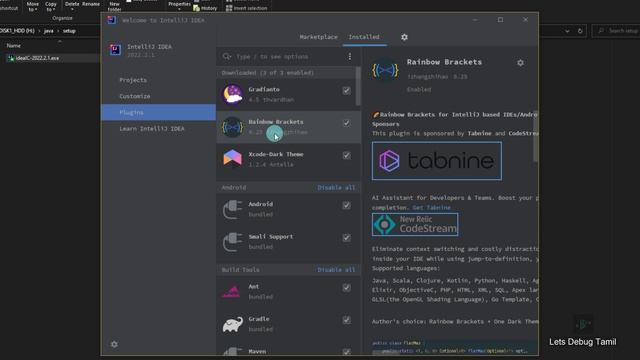
Task: Toggle the Ant plugin checkbox
Action: click(x=346, y=288)
